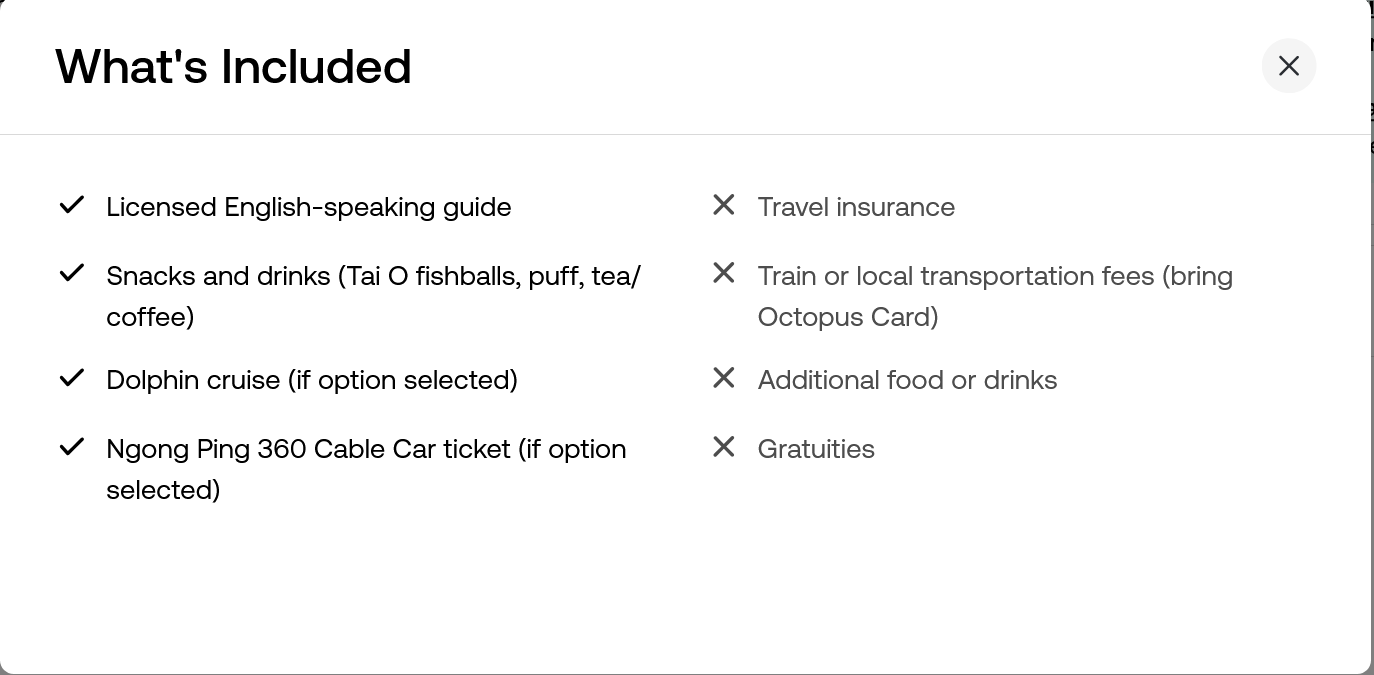Click the X icon beside Travel insurance
Image resolution: width=1374 pixels, height=675 pixels.
point(724,205)
